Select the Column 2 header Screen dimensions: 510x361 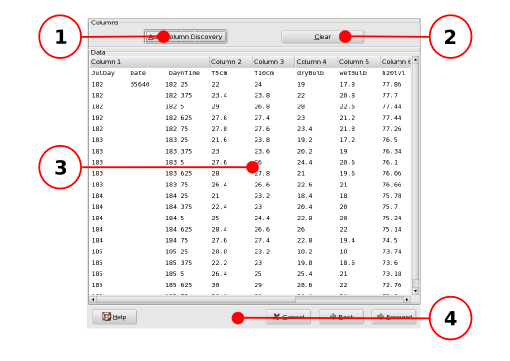pyautogui.click(x=231, y=62)
